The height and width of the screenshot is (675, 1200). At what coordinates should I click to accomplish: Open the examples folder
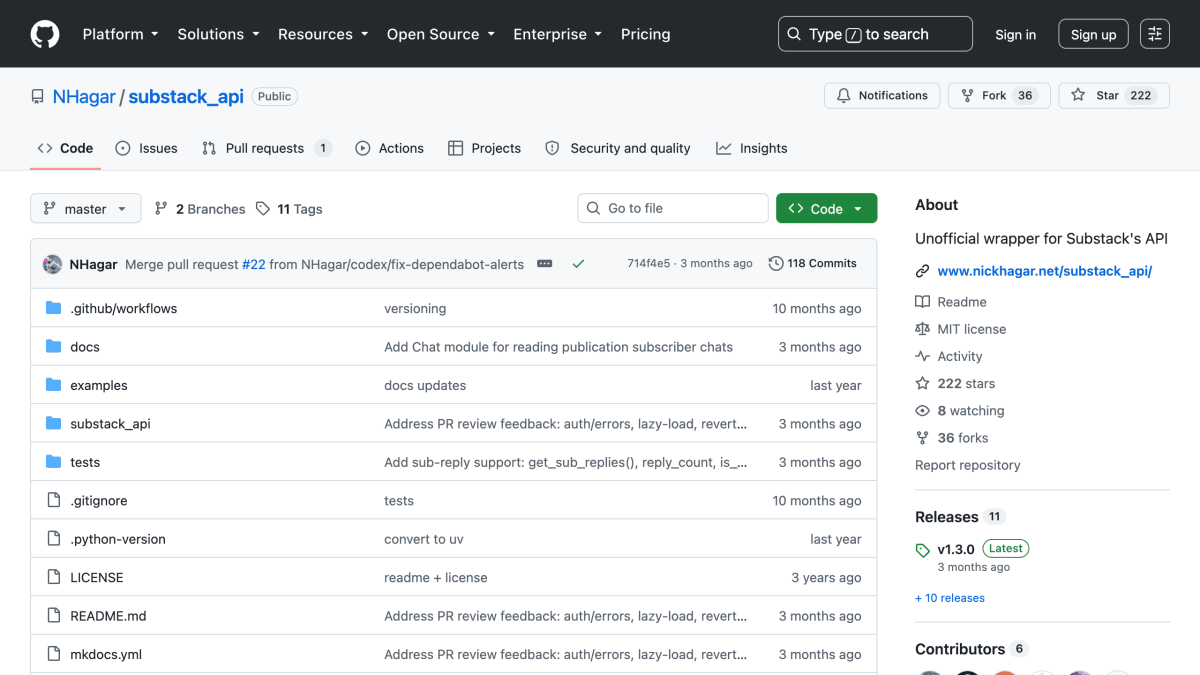point(99,385)
